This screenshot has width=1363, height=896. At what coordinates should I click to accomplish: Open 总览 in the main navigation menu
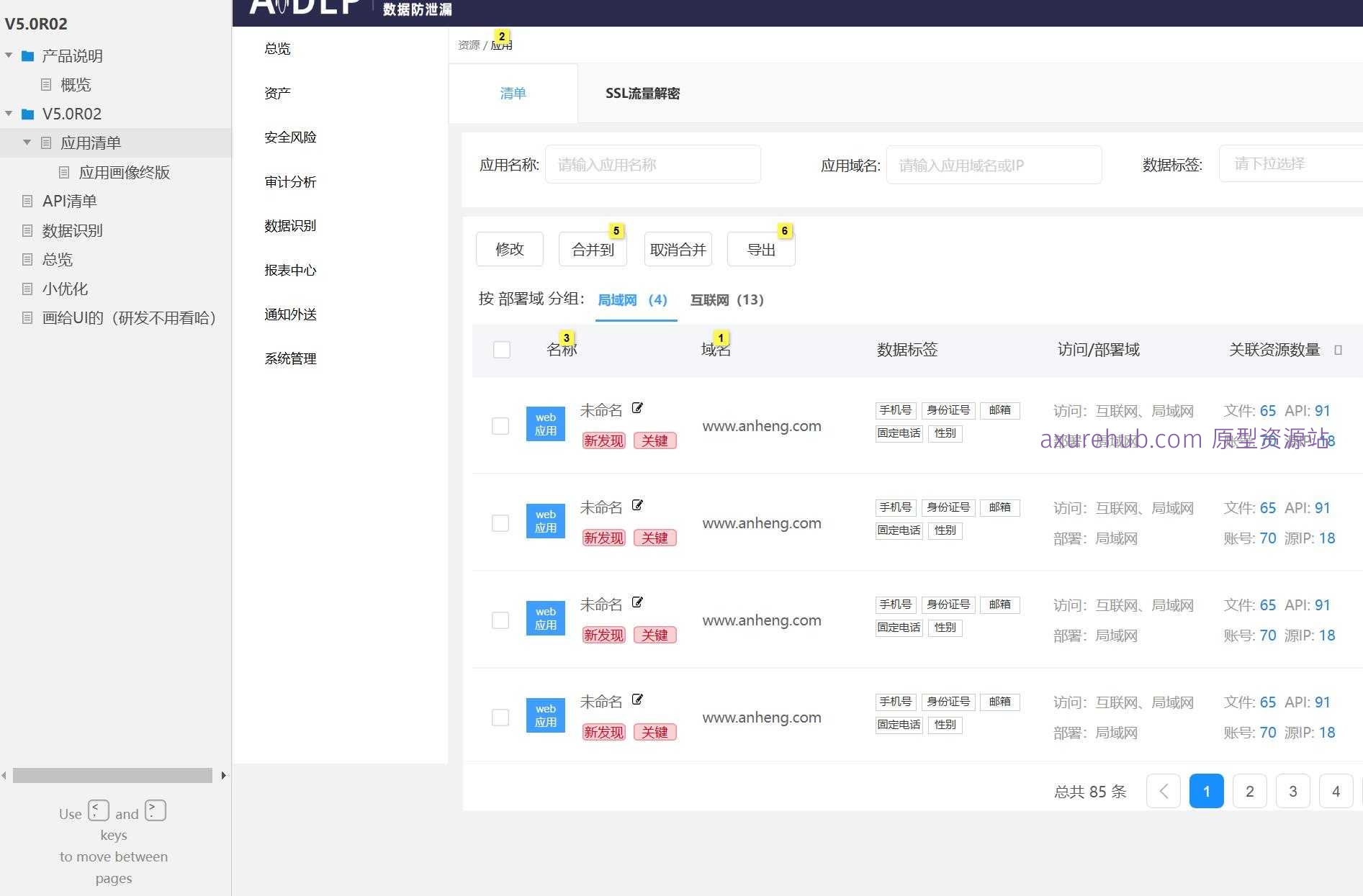277,49
